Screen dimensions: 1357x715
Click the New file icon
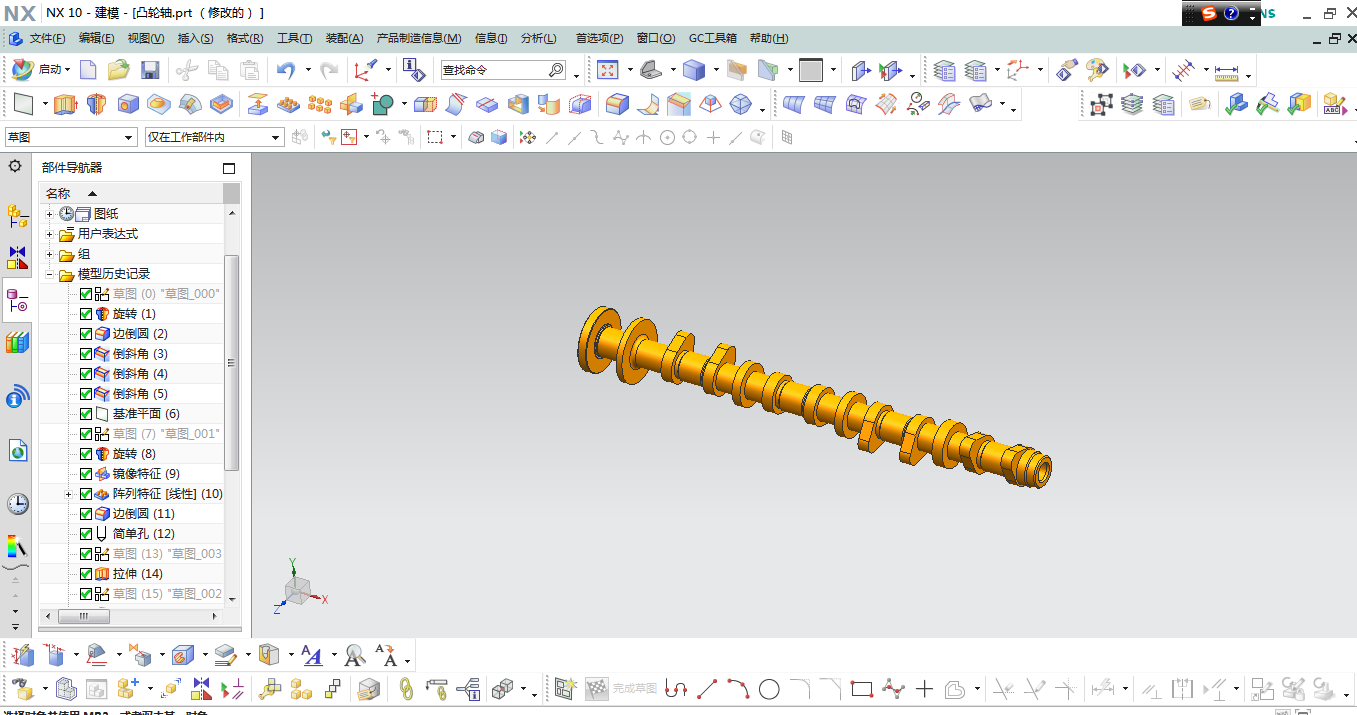[x=88, y=70]
